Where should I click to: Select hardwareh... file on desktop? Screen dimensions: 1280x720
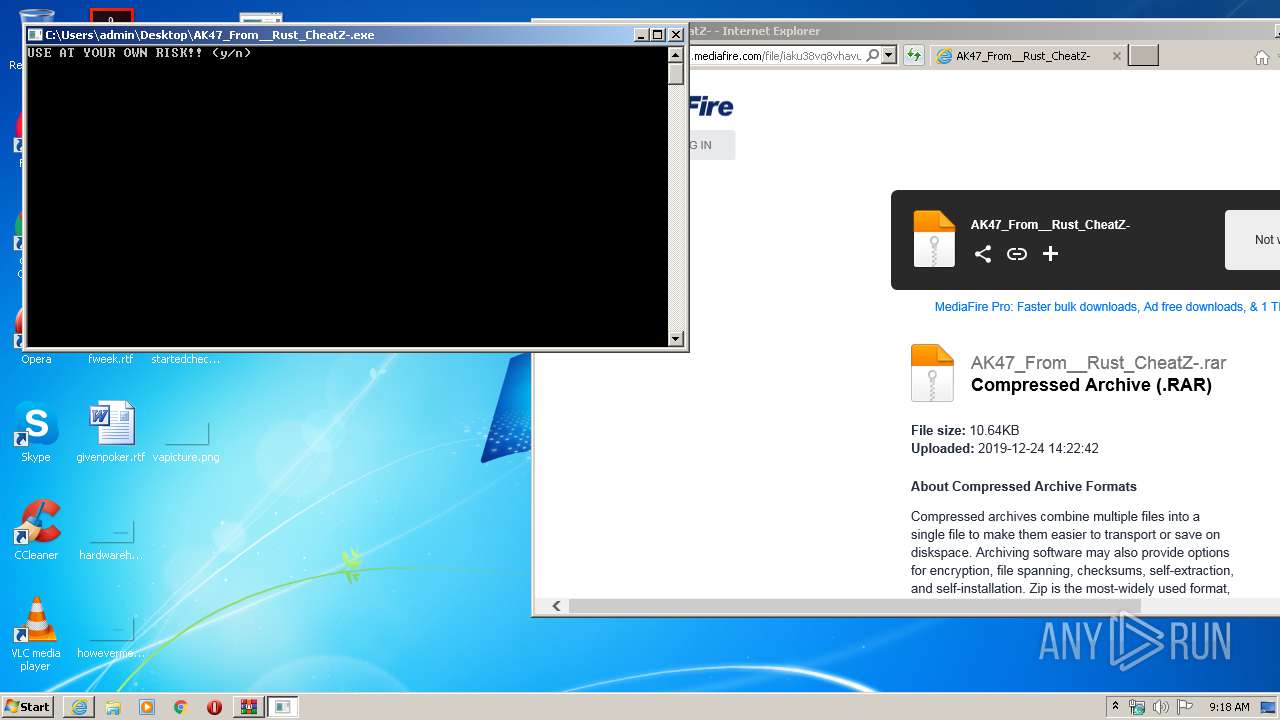click(x=110, y=538)
